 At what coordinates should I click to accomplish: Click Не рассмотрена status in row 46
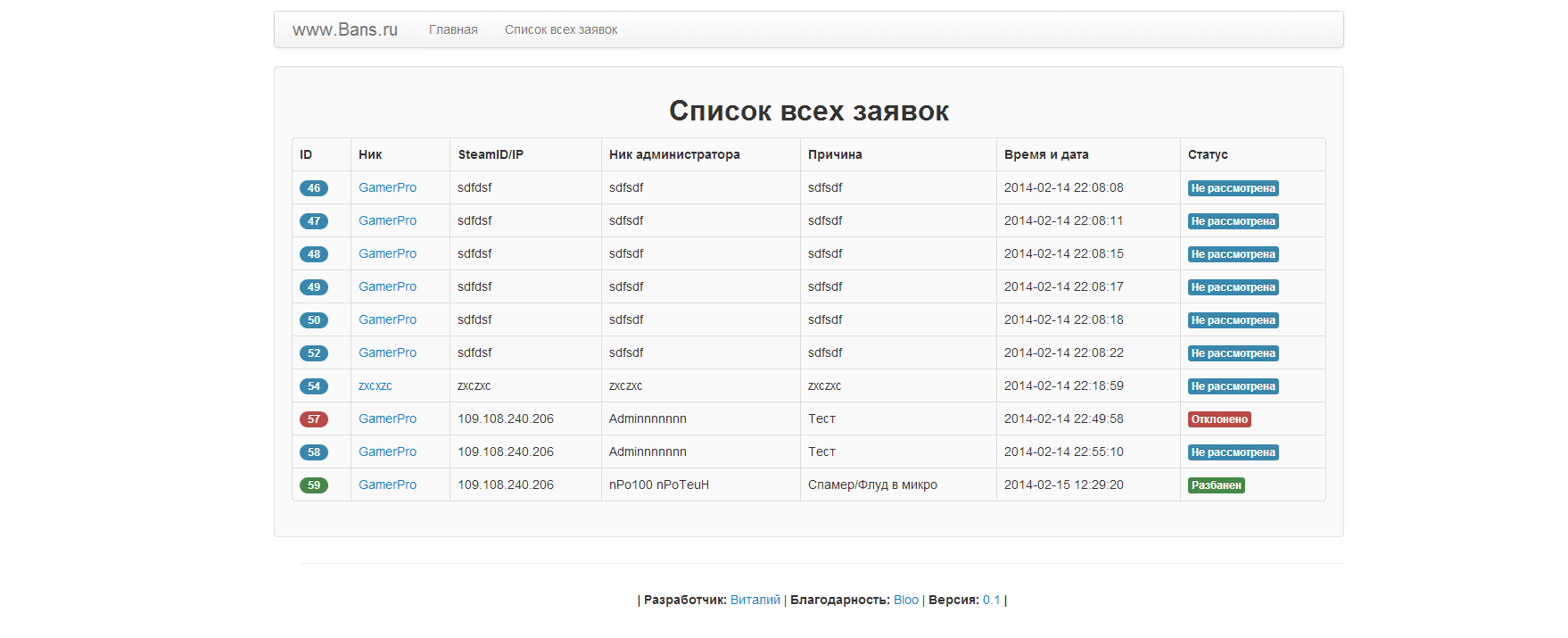pyautogui.click(x=1234, y=188)
